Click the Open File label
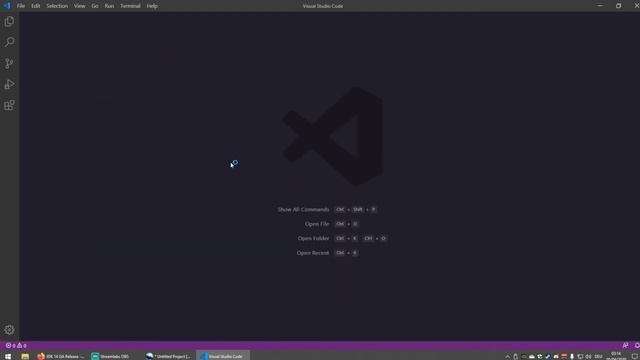Viewport: 640px width, 360px height. 317,224
